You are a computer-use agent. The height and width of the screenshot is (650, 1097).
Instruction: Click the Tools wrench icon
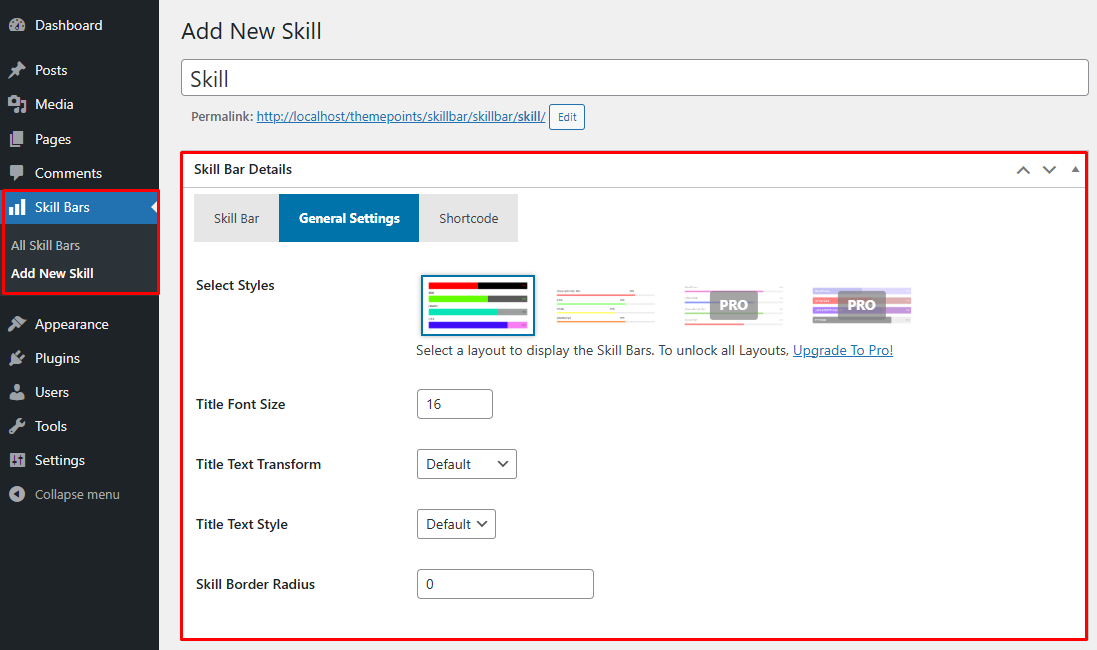17,426
